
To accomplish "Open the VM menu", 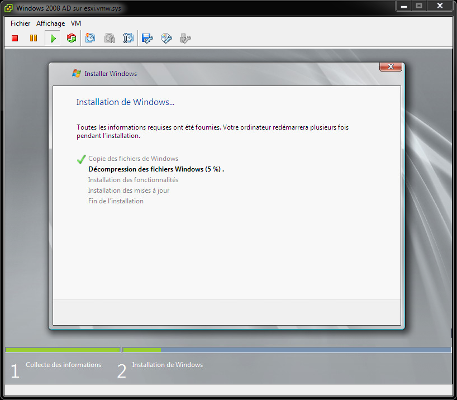I will click(x=76, y=23).
